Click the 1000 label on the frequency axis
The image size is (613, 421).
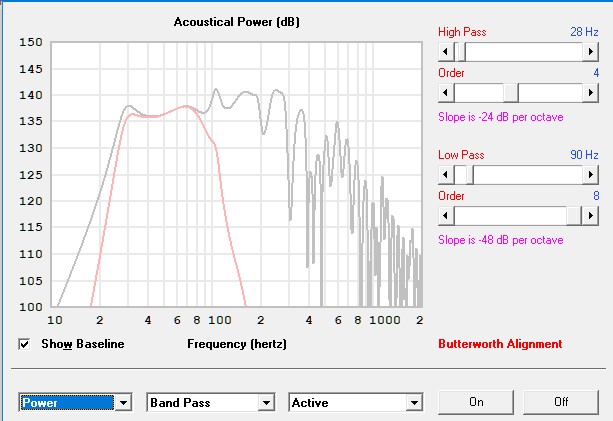click(x=385, y=321)
